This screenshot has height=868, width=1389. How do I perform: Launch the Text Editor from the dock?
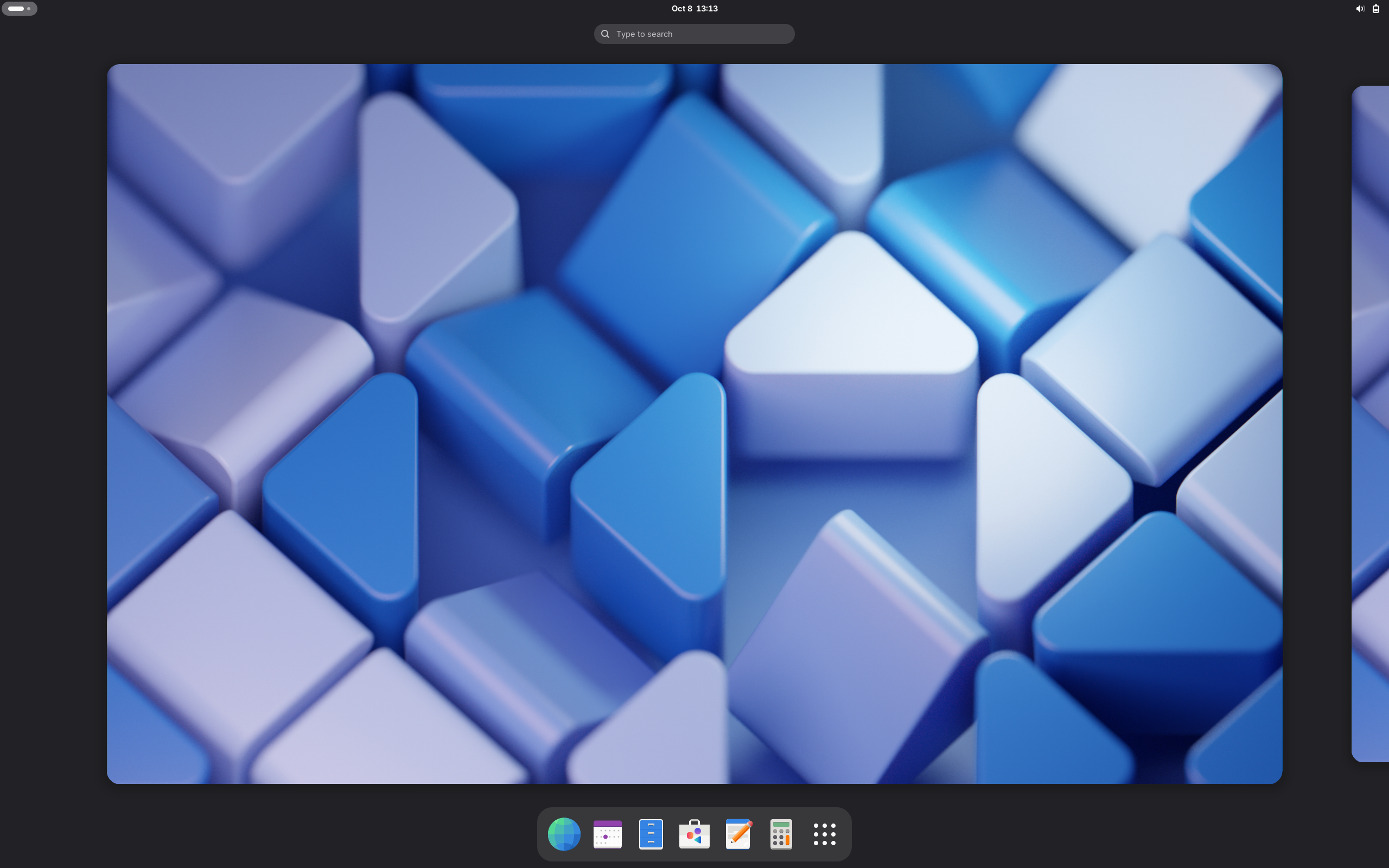click(738, 834)
